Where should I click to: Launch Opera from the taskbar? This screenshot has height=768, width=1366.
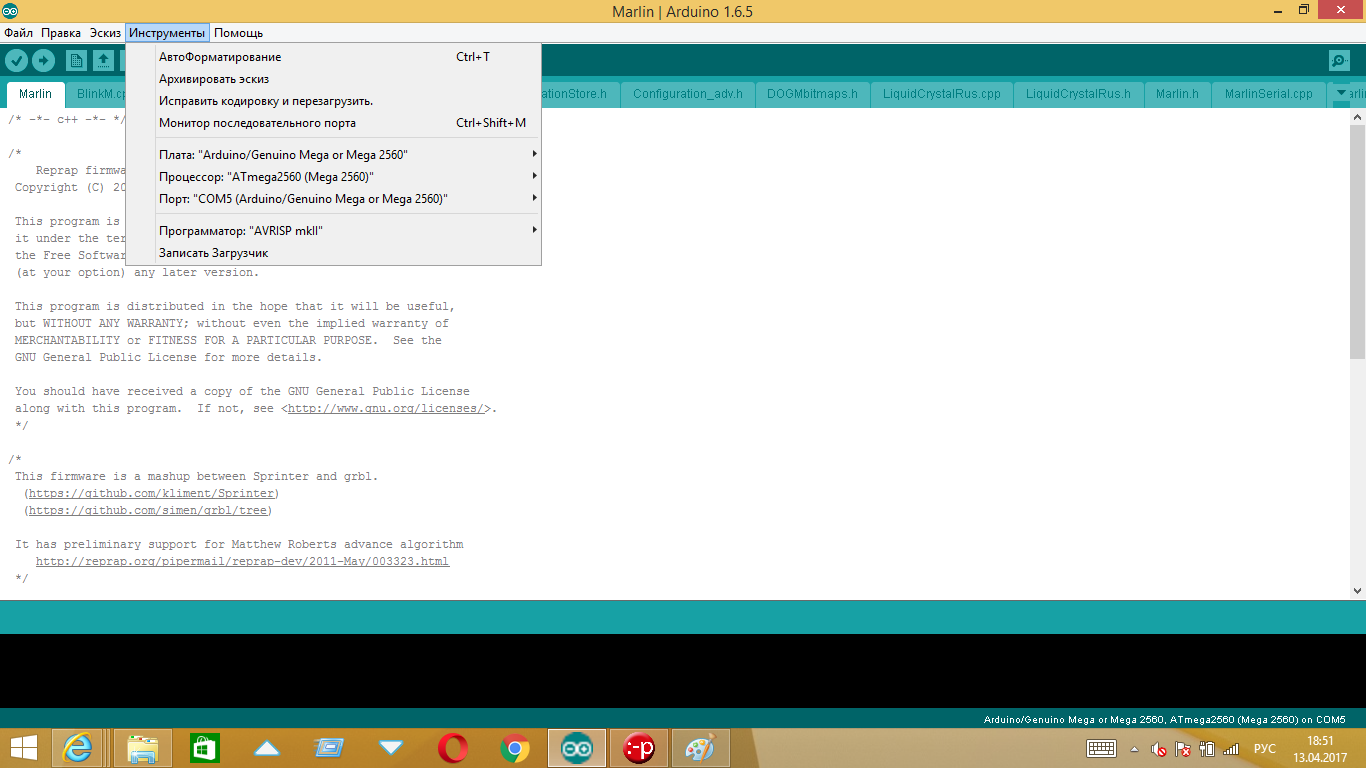pos(453,748)
